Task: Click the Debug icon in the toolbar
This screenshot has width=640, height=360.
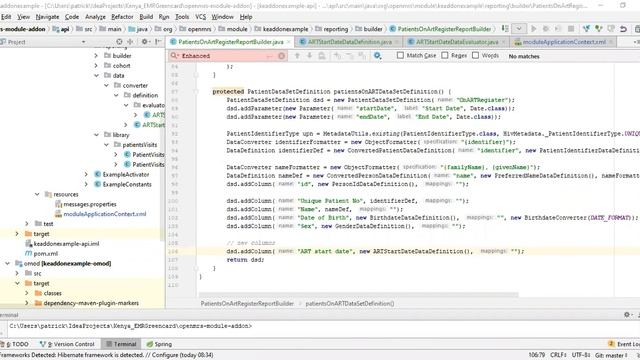Action: click(x=546, y=29)
